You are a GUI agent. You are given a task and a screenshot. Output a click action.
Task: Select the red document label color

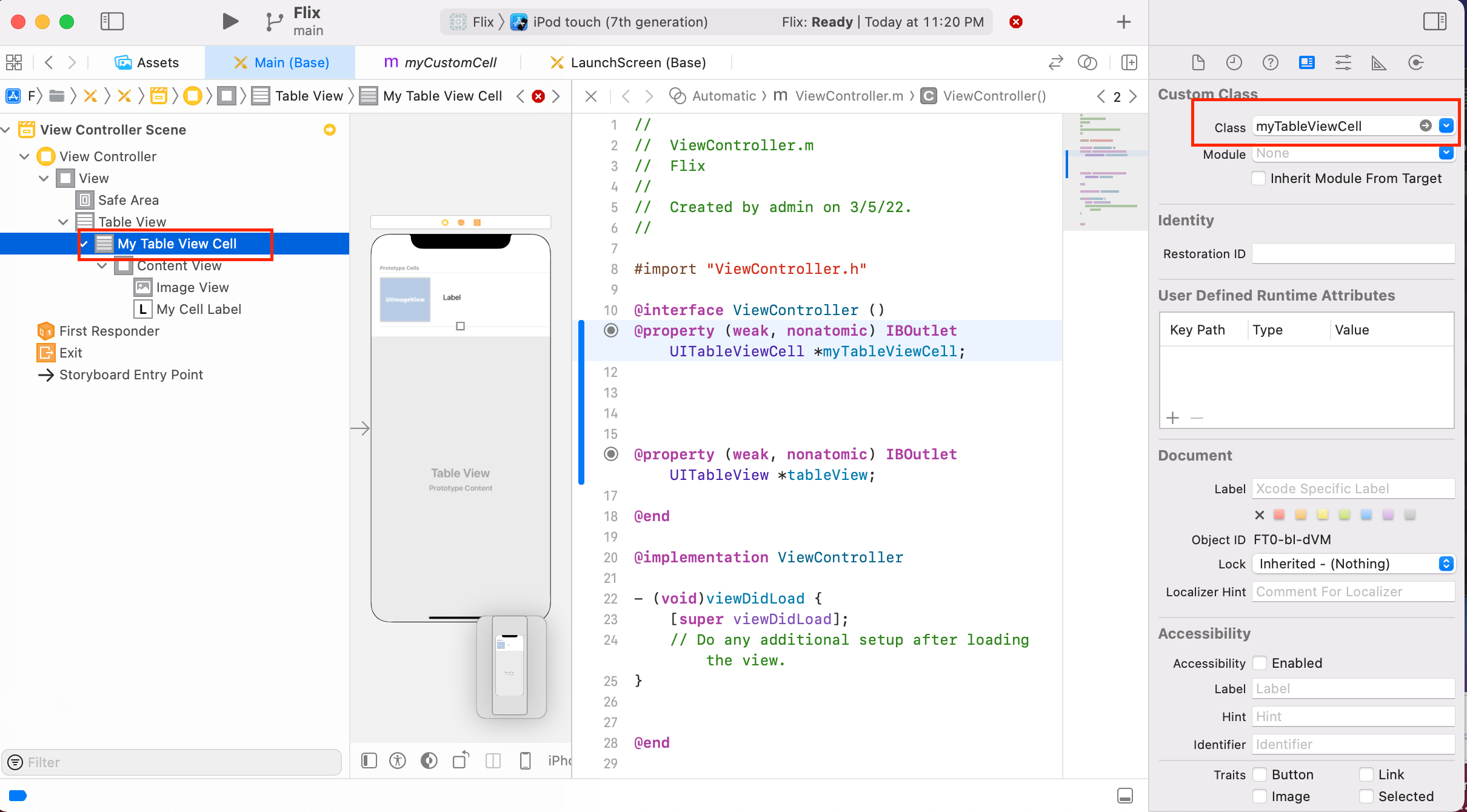coord(1279,514)
